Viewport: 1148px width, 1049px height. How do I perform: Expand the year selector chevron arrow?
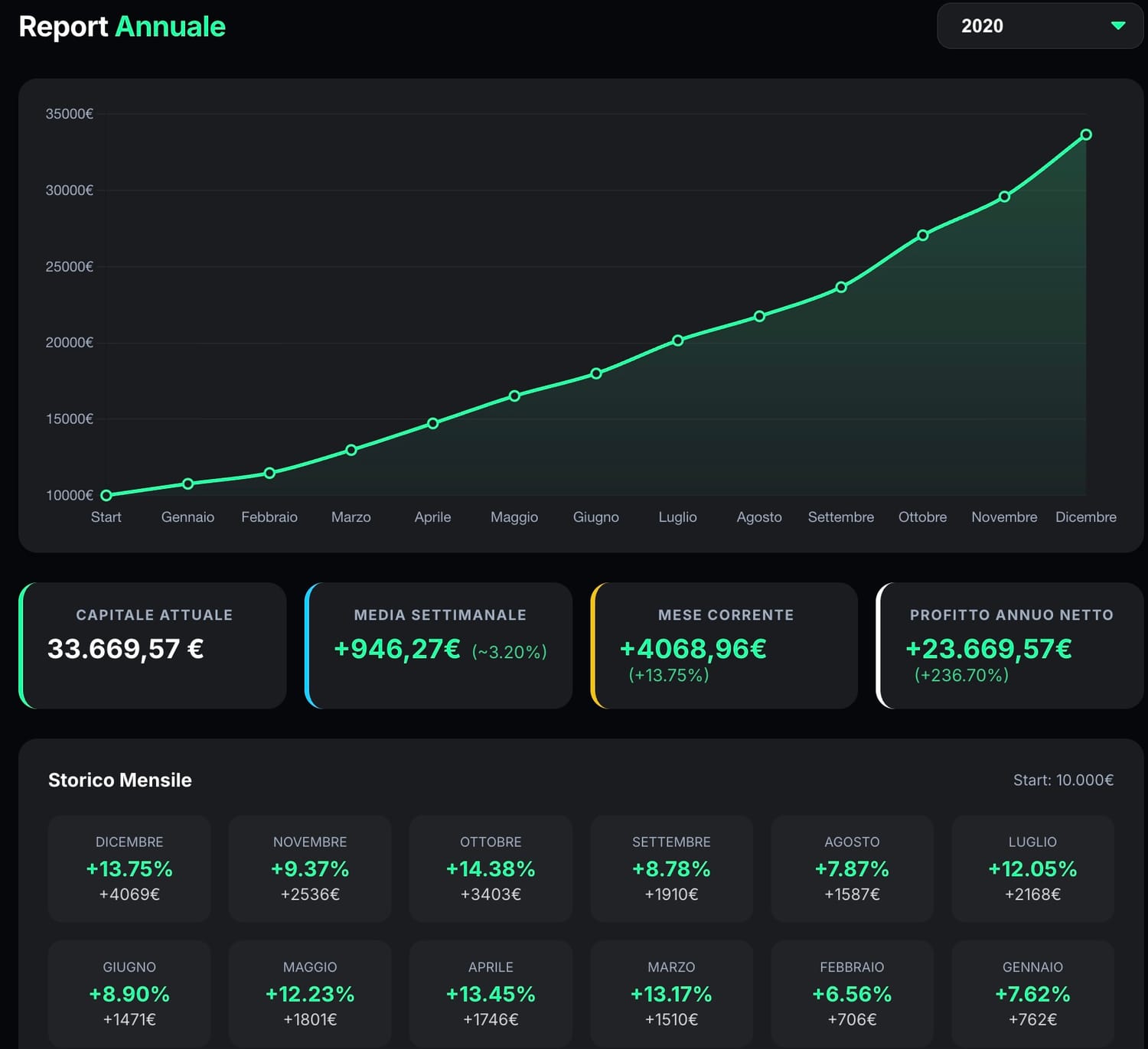tap(1118, 25)
